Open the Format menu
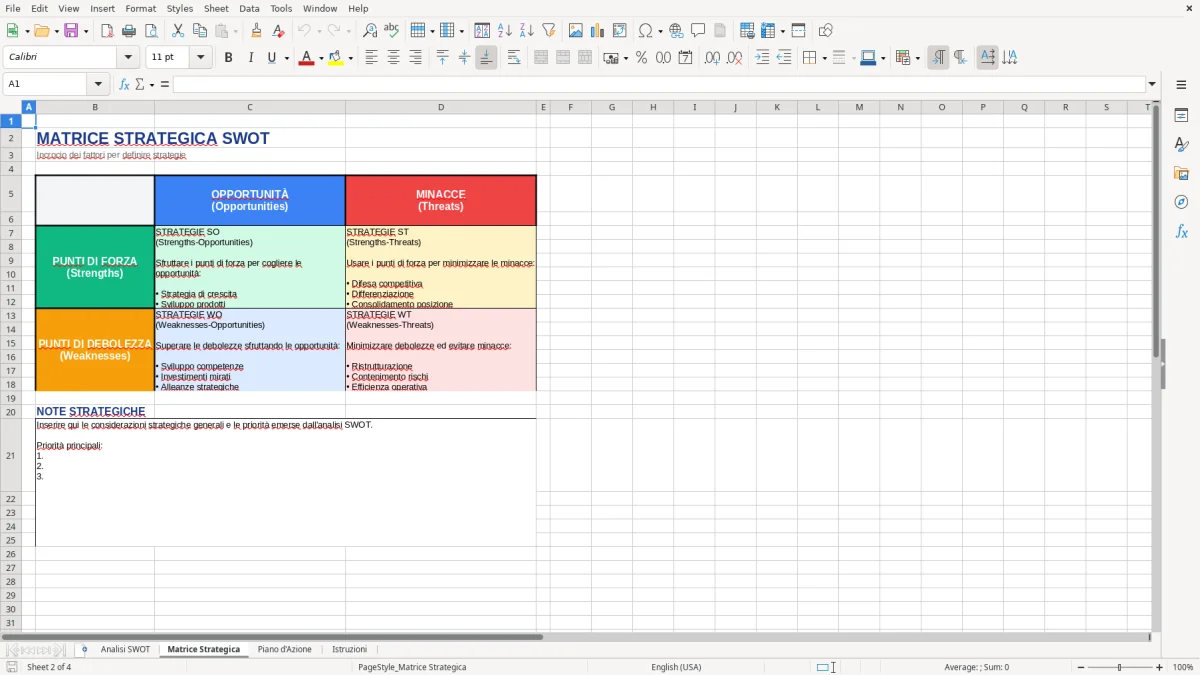 point(140,8)
